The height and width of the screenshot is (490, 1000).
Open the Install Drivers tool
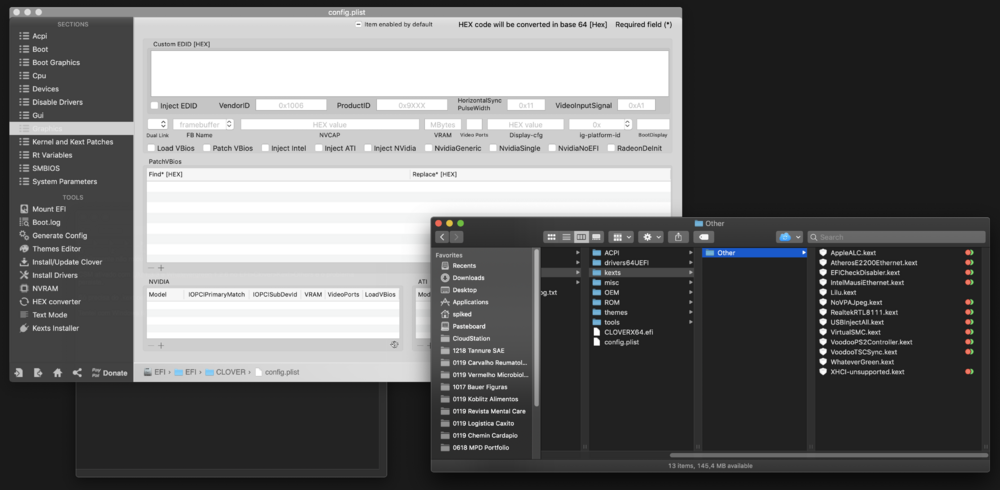(55, 275)
